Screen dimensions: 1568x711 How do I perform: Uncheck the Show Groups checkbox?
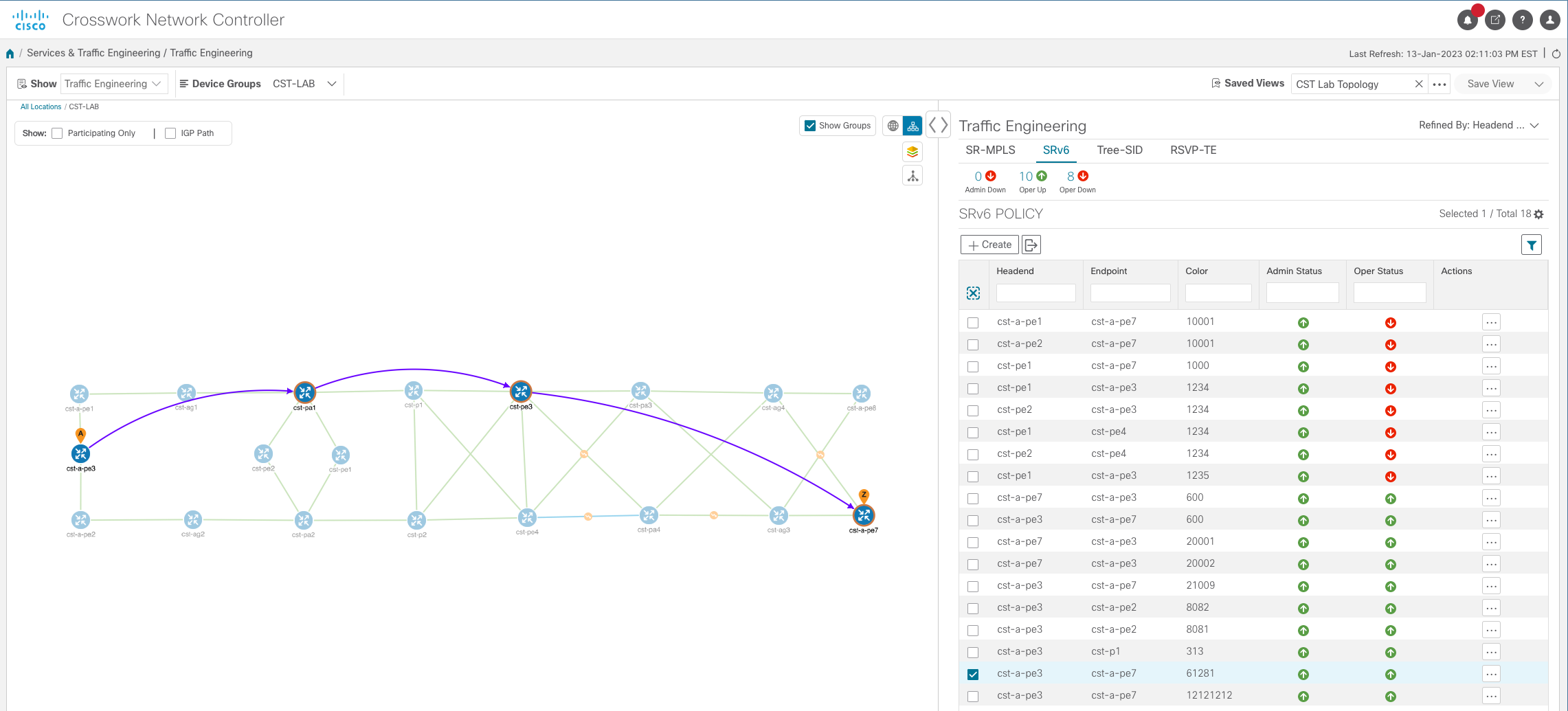[x=810, y=126]
